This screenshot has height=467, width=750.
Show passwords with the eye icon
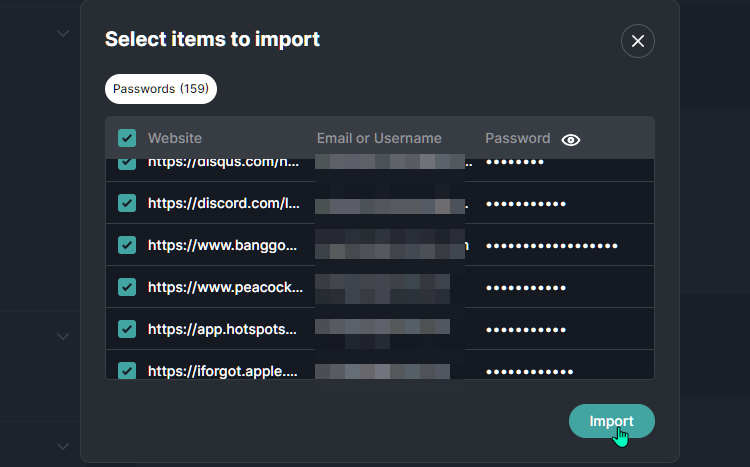tap(571, 140)
